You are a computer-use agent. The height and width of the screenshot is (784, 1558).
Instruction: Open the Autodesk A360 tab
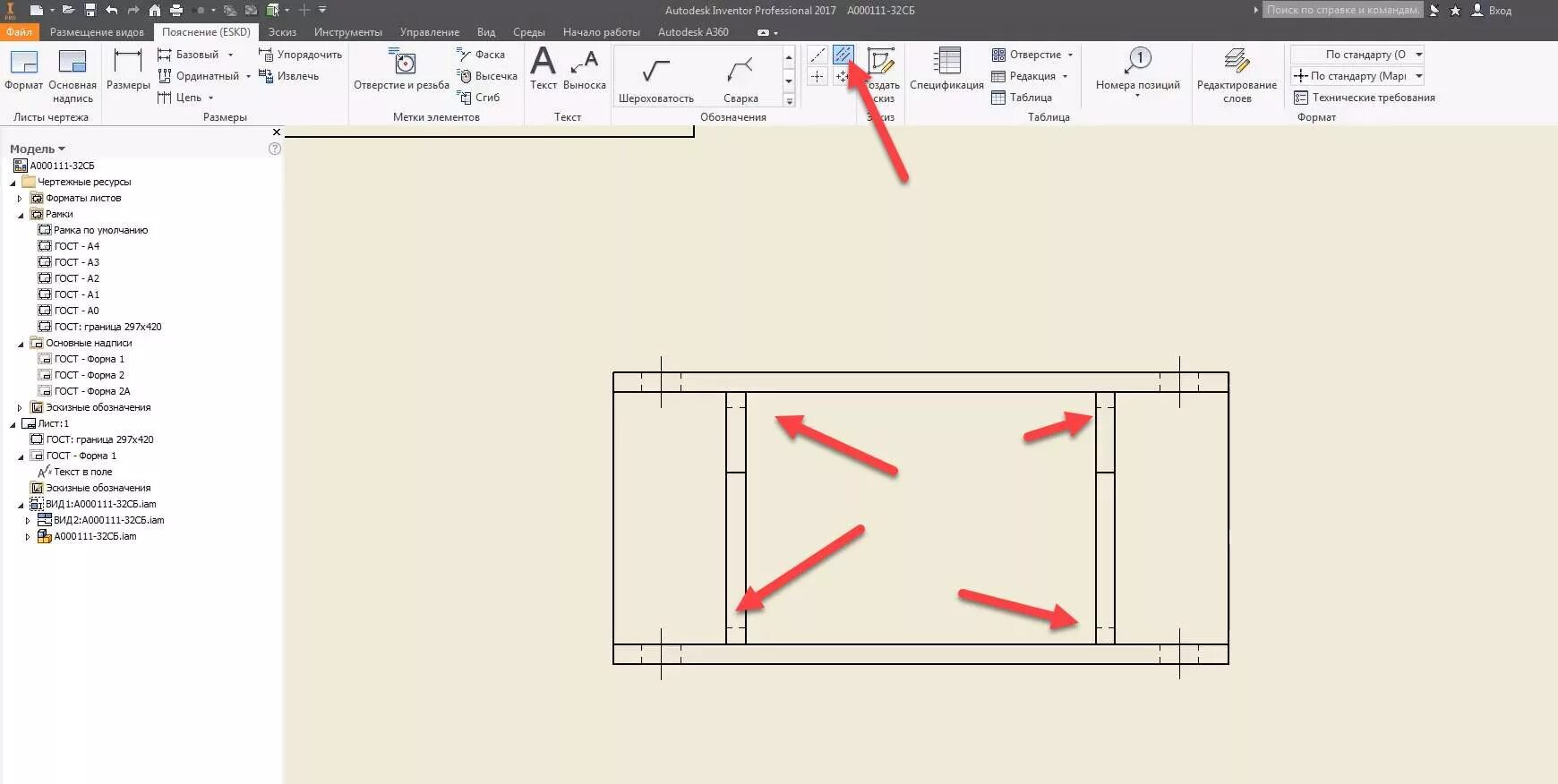pyautogui.click(x=693, y=32)
